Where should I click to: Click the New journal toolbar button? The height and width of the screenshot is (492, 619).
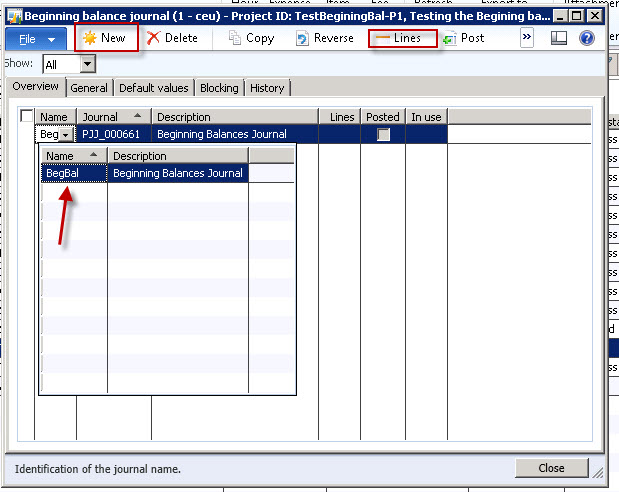pyautogui.click(x=105, y=38)
